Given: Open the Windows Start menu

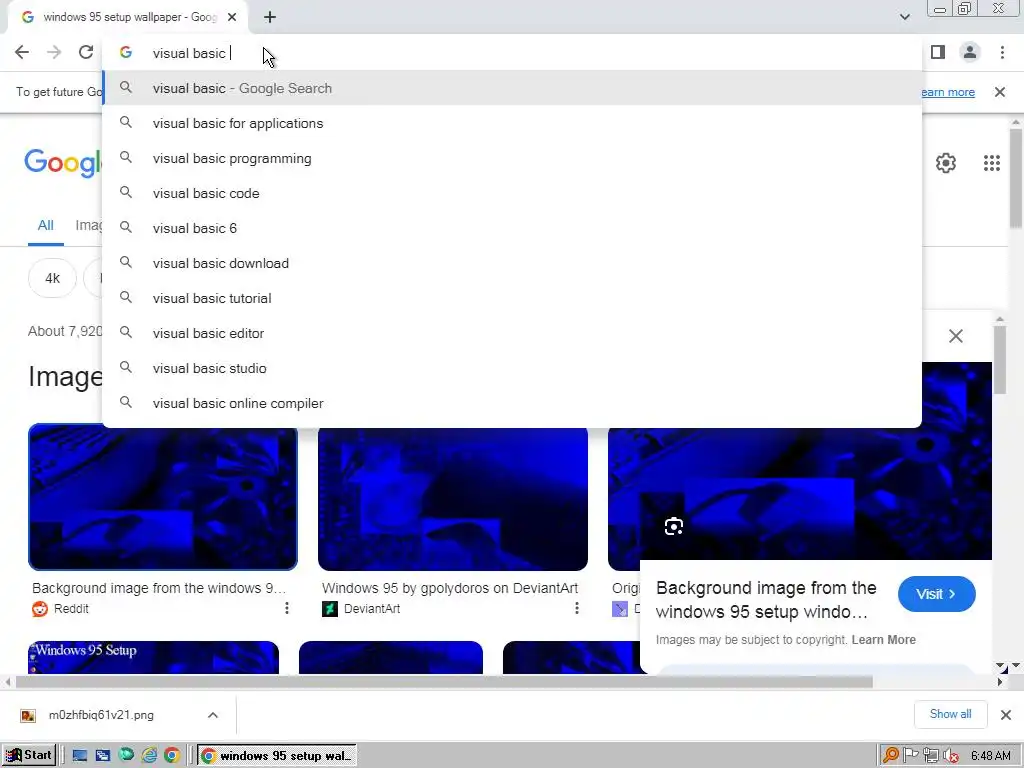Looking at the screenshot, I should coord(29,756).
